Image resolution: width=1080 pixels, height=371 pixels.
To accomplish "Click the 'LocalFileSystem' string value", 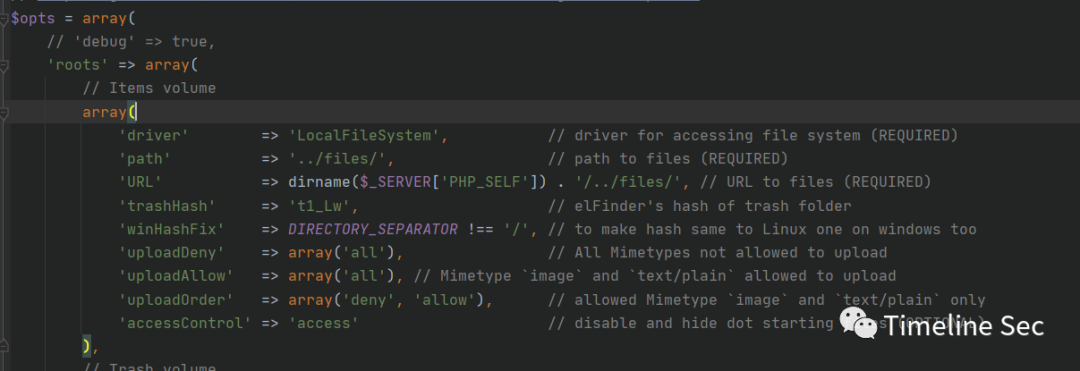I will [x=364, y=136].
